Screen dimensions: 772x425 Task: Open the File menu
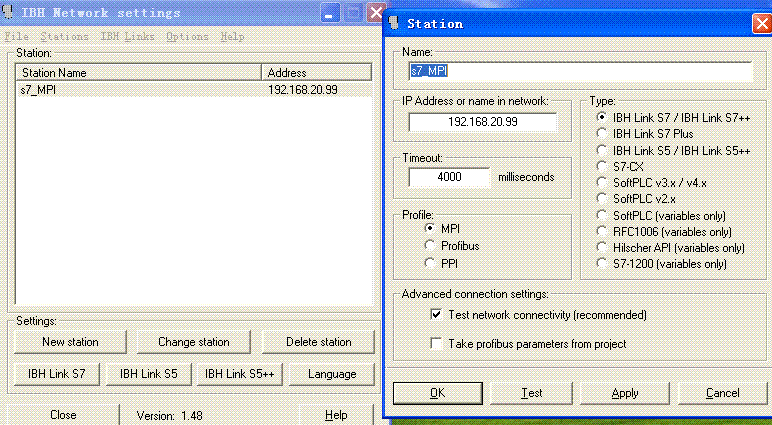pyautogui.click(x=16, y=36)
